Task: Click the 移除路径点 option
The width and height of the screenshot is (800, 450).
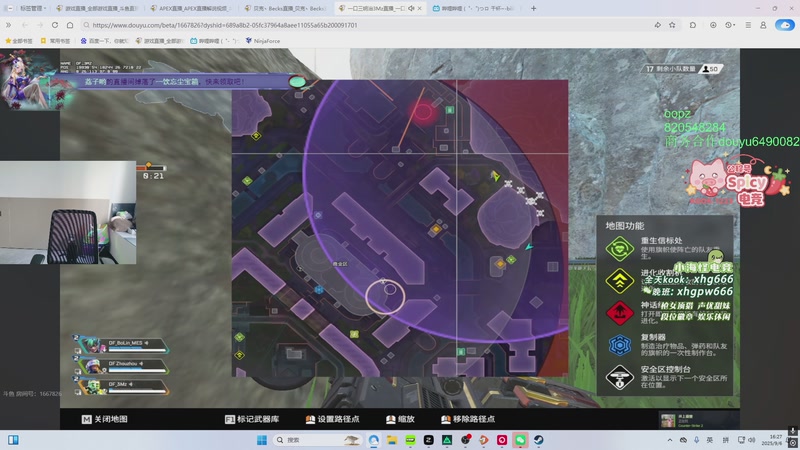Action: click(x=468, y=419)
